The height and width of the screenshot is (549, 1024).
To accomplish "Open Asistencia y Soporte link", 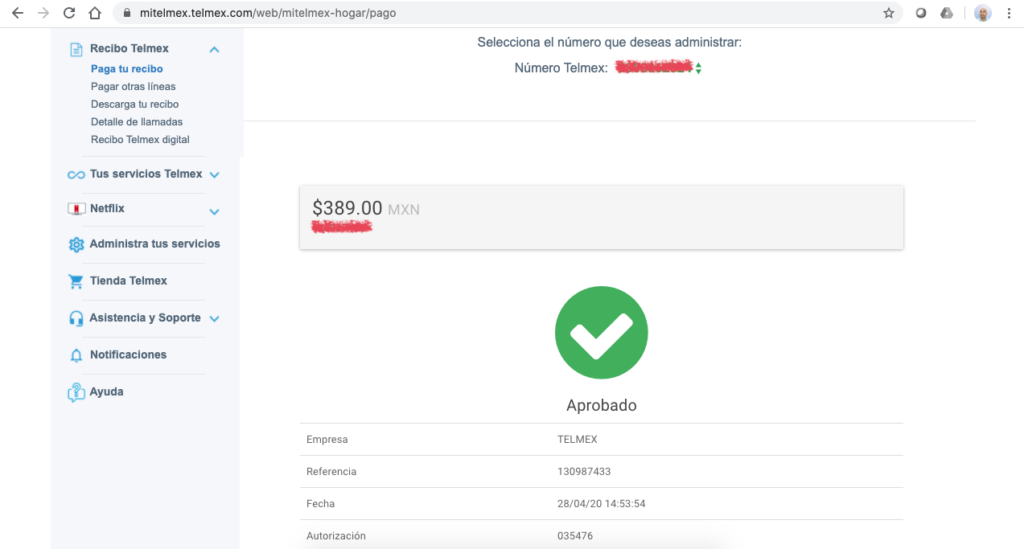I will tap(145, 317).
